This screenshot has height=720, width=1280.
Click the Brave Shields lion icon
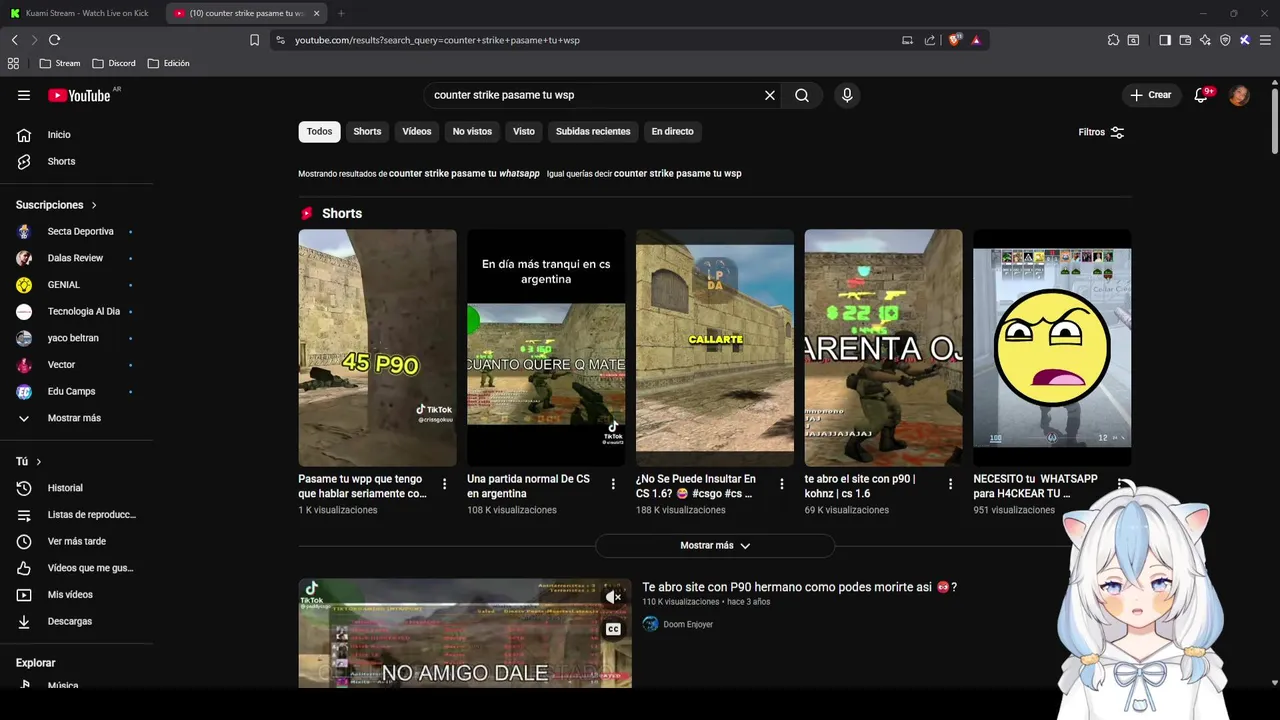pos(954,40)
